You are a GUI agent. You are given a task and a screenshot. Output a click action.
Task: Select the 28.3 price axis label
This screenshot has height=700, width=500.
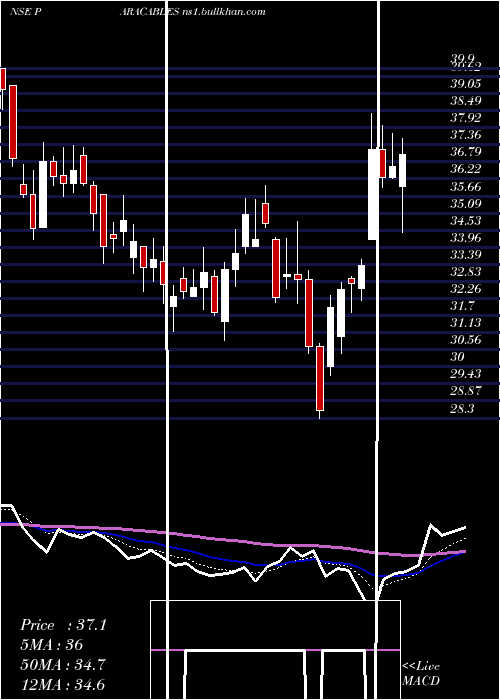pyautogui.click(x=462, y=408)
